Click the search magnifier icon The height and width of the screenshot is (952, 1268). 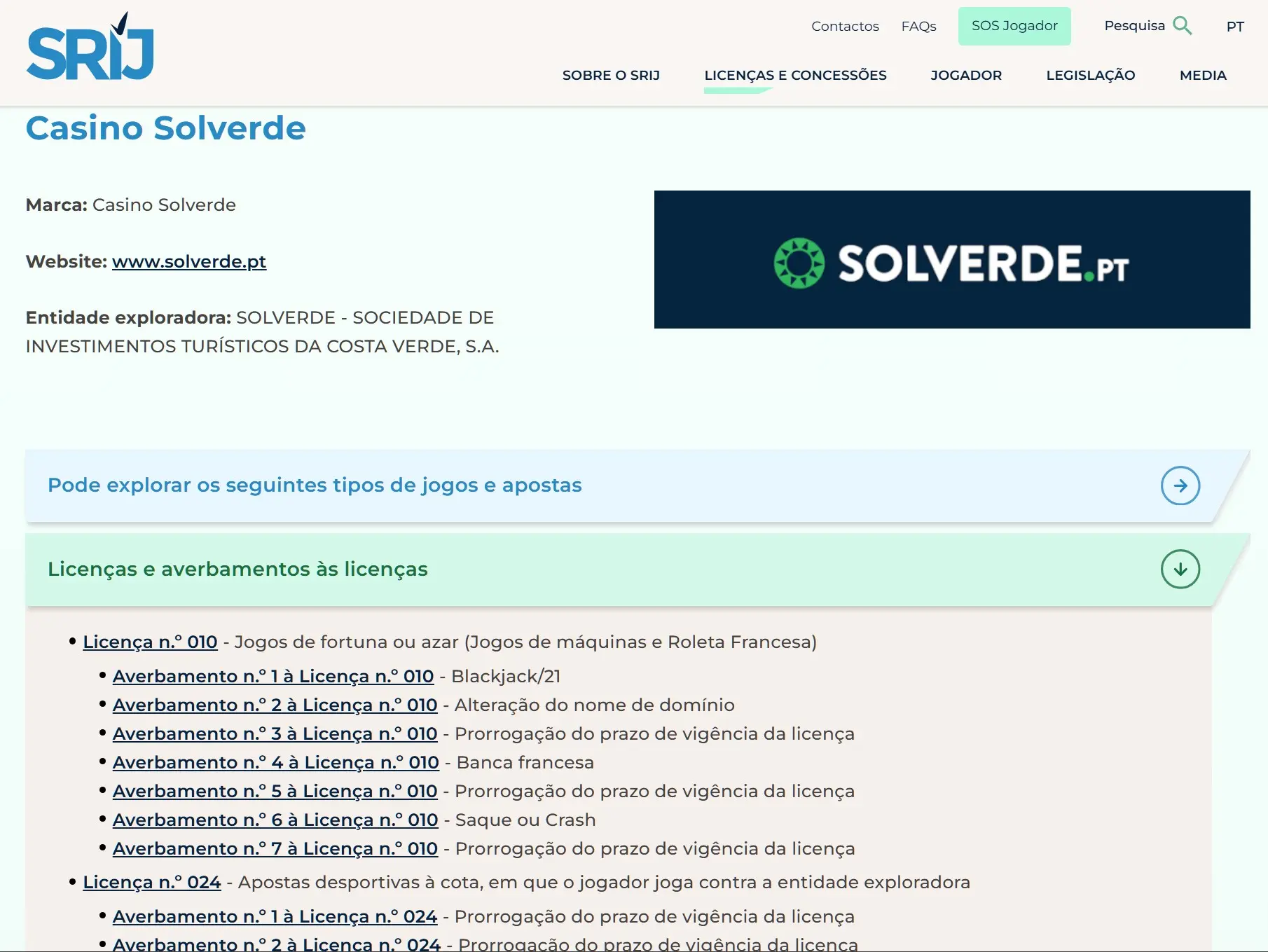click(x=1183, y=26)
